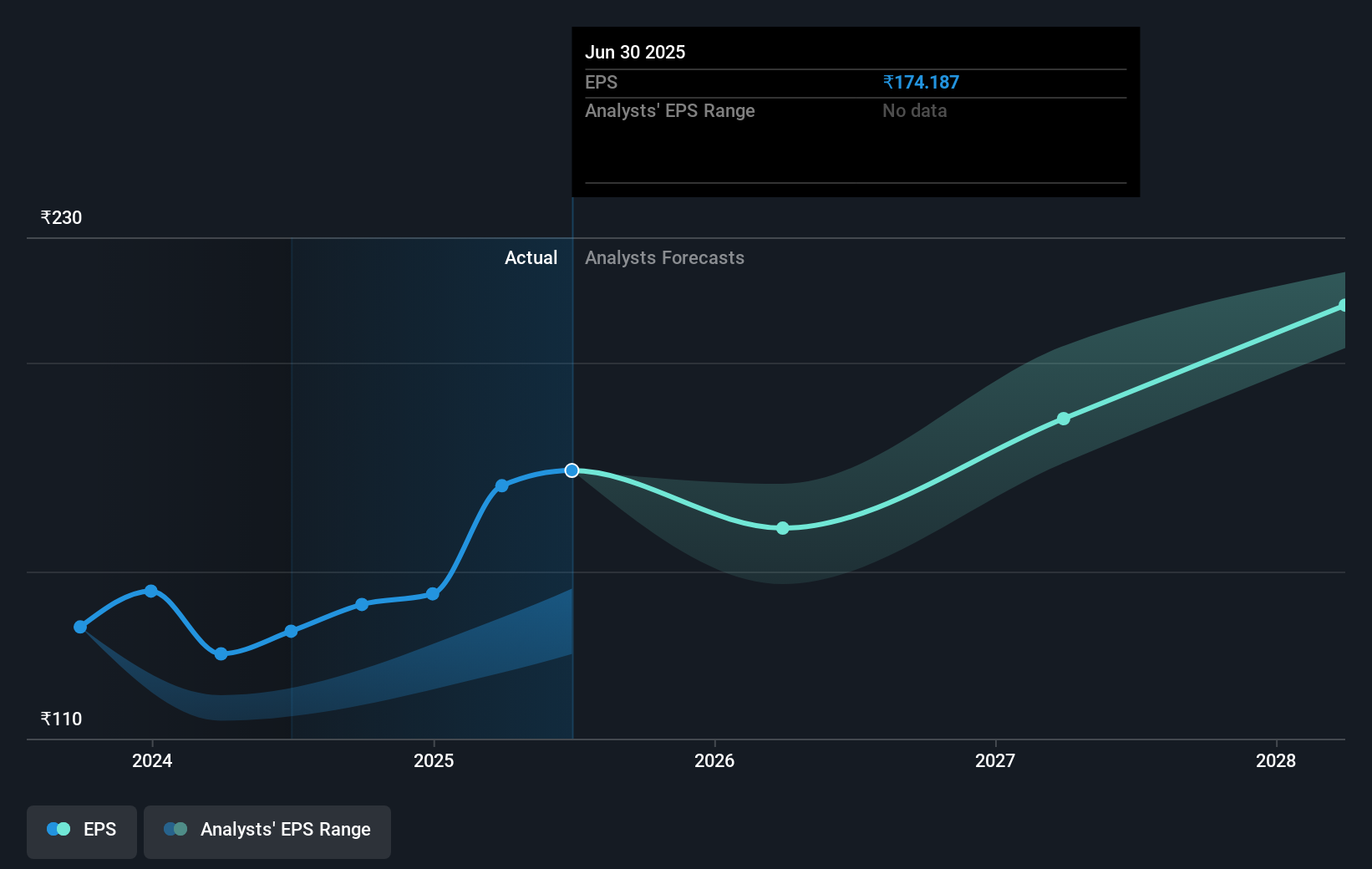1372x869 pixels.
Task: Select the mid-2024 EPS data point
Action: point(290,631)
